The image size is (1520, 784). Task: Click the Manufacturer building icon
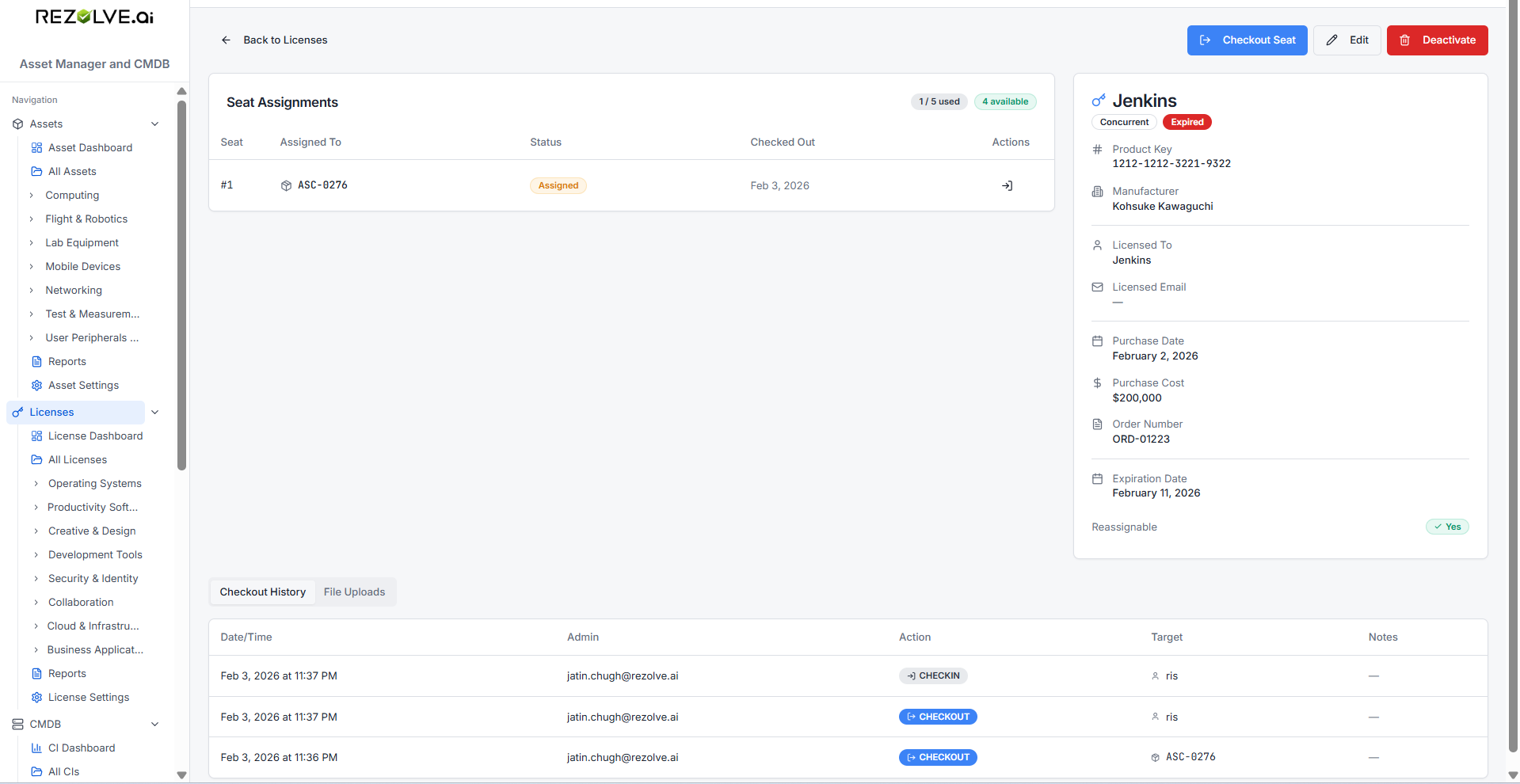pos(1097,192)
